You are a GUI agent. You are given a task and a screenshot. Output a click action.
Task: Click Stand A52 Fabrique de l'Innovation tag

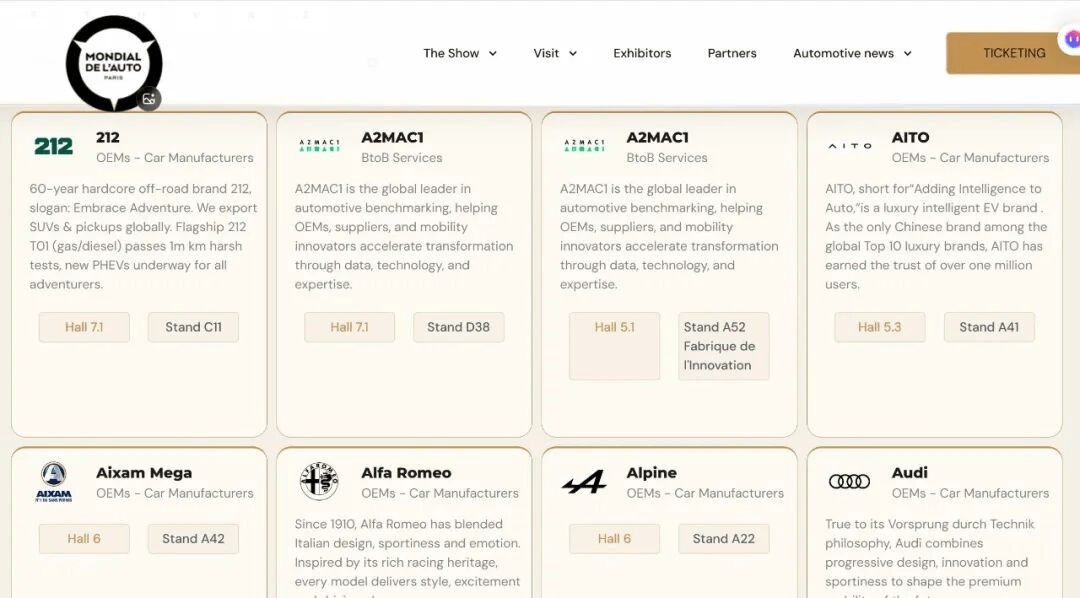tap(724, 346)
